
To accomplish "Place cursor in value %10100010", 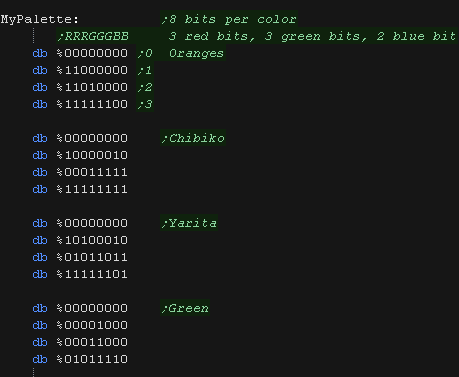I will 92,240.
